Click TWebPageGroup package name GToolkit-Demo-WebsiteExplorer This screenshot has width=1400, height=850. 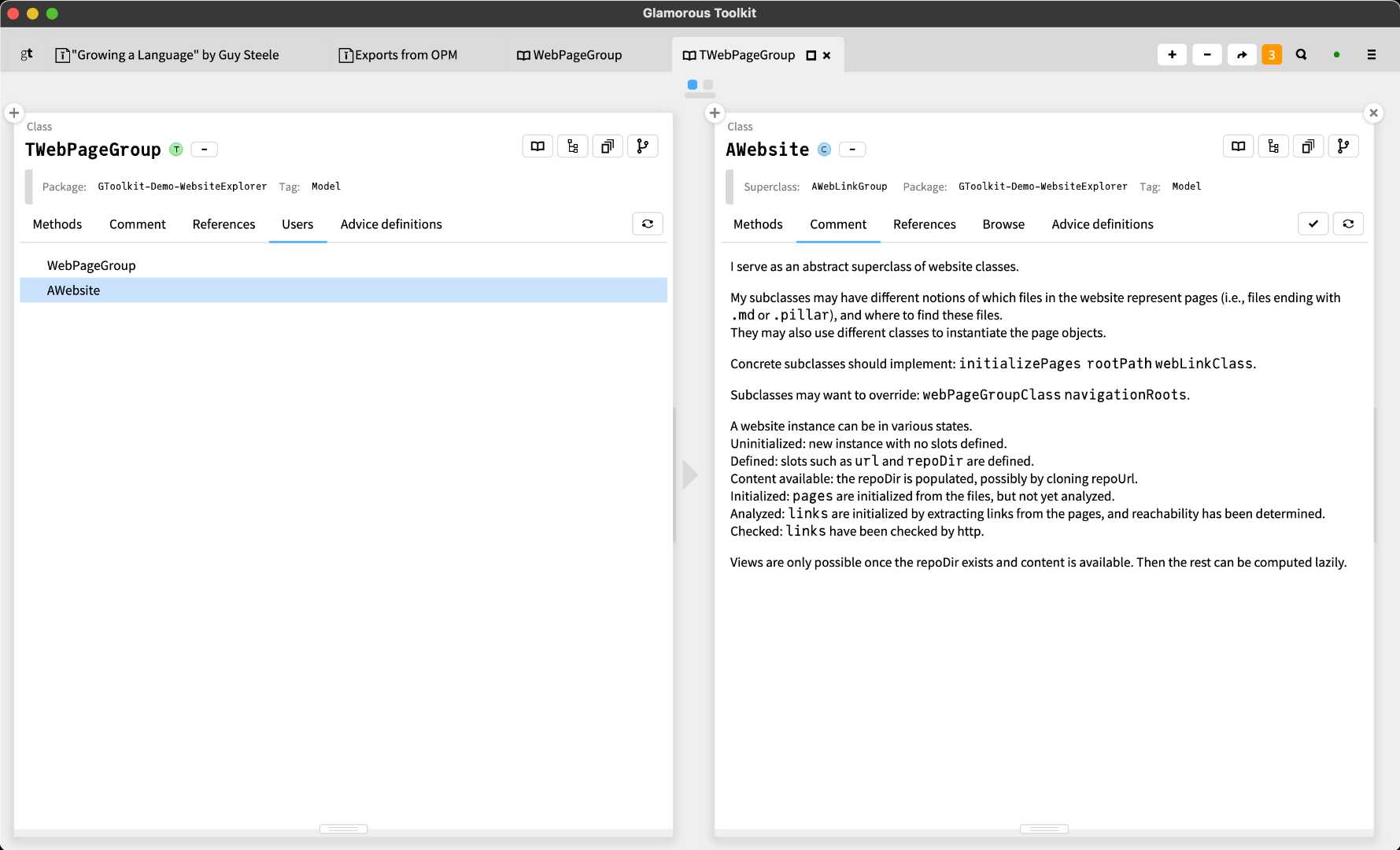tap(182, 187)
